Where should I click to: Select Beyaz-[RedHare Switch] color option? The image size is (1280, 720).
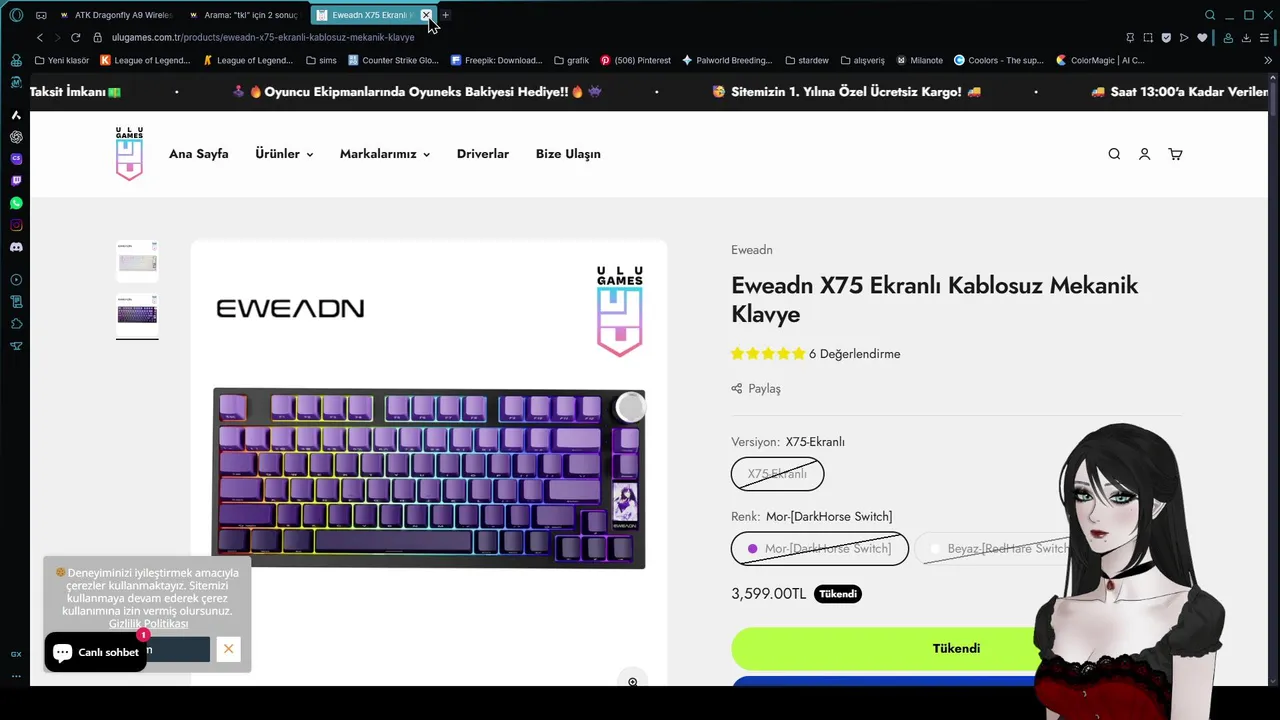pos(1000,549)
